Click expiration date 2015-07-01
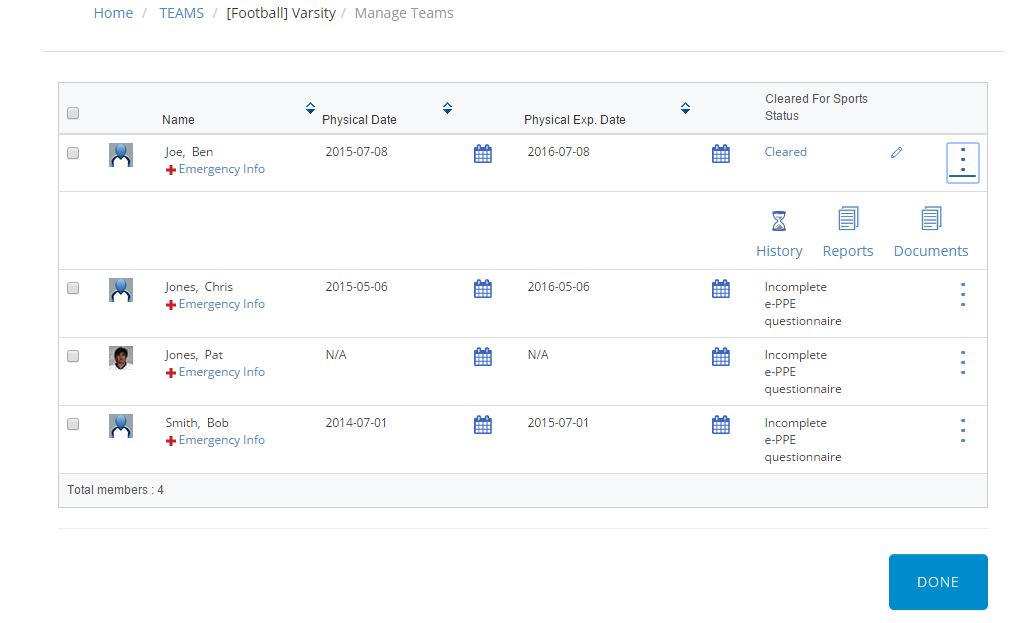This screenshot has width=1022, height=623. (x=558, y=423)
